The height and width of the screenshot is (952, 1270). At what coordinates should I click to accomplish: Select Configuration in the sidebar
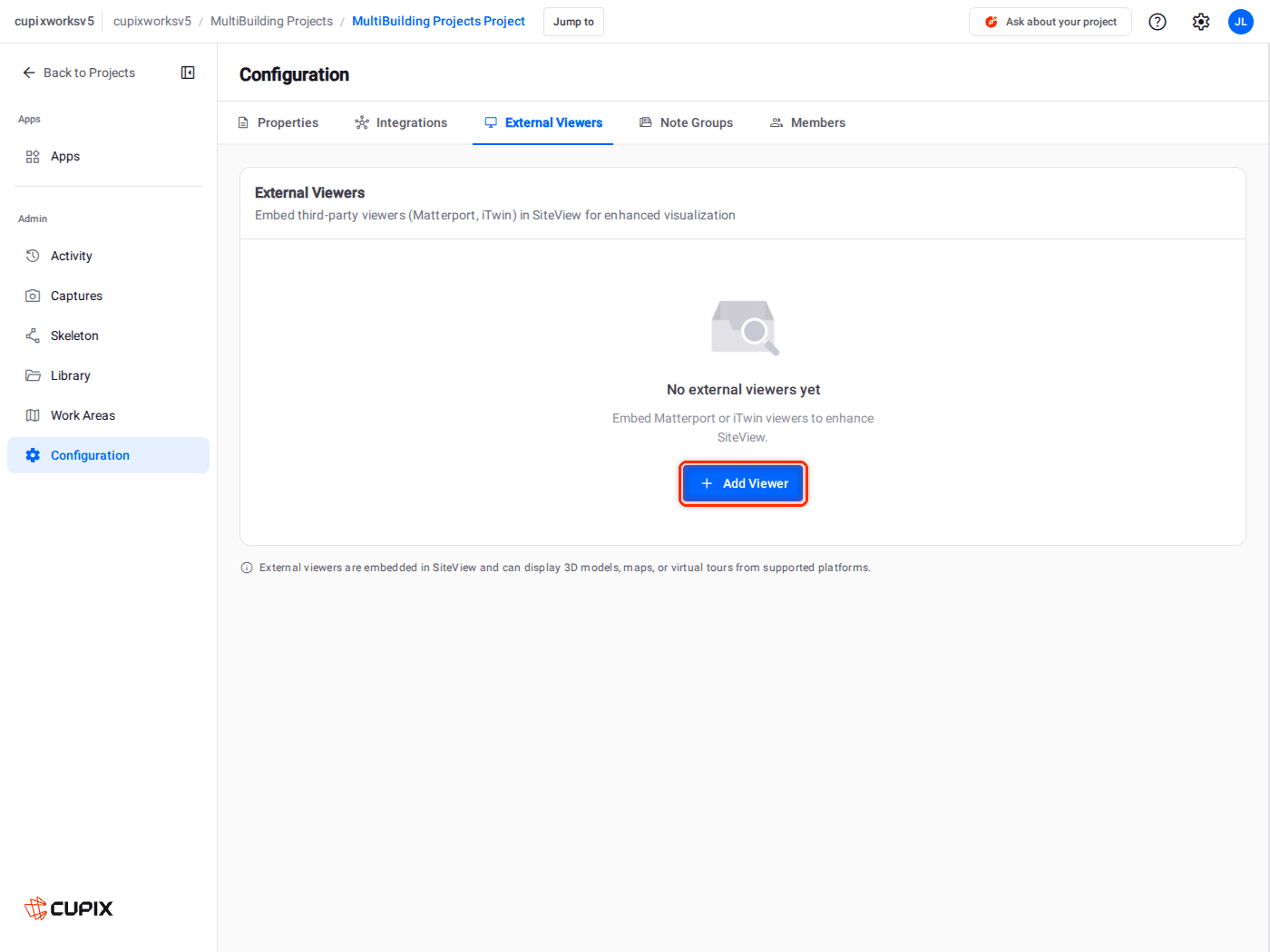coord(108,455)
